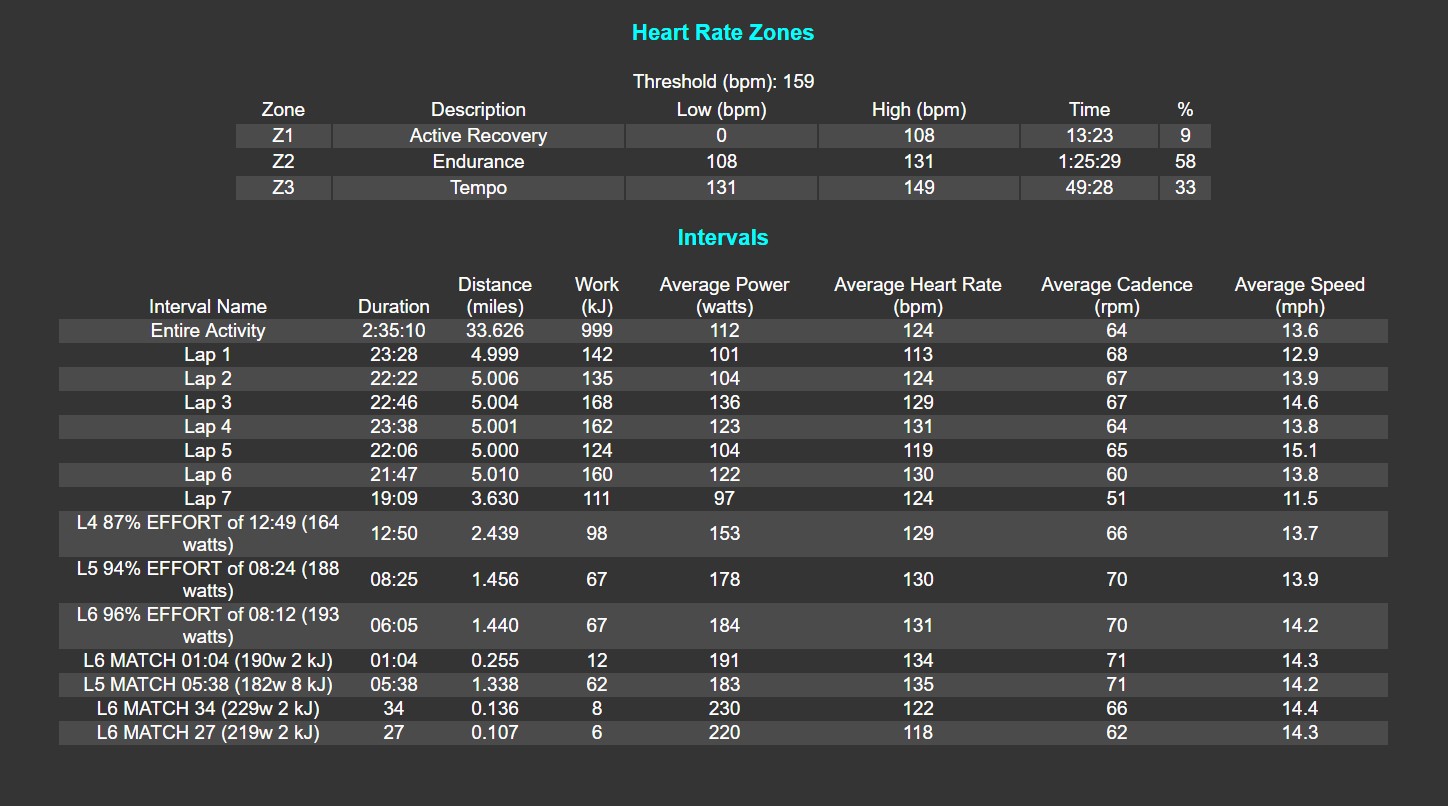Click the Interval Name column header
This screenshot has height=806, width=1448.
tap(208, 307)
